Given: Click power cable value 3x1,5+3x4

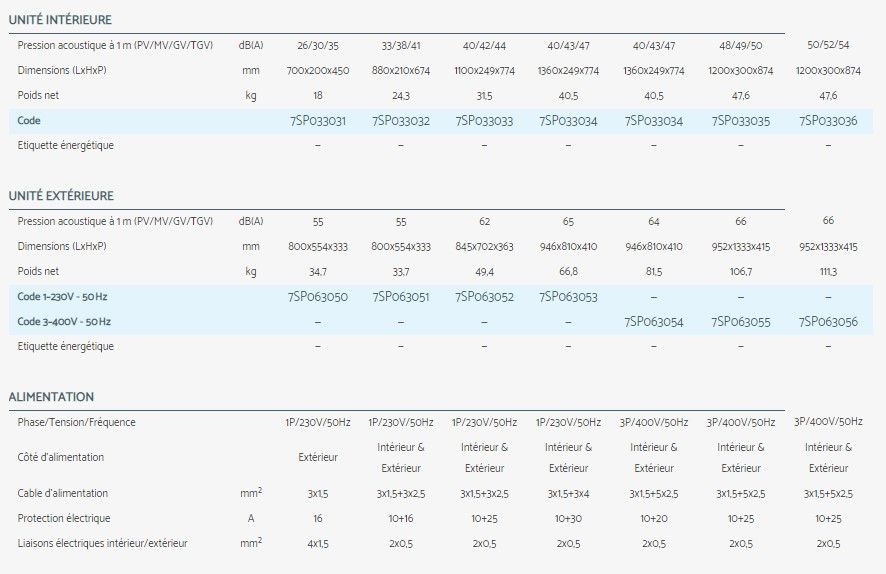Looking at the screenshot, I should pyautogui.click(x=568, y=494).
